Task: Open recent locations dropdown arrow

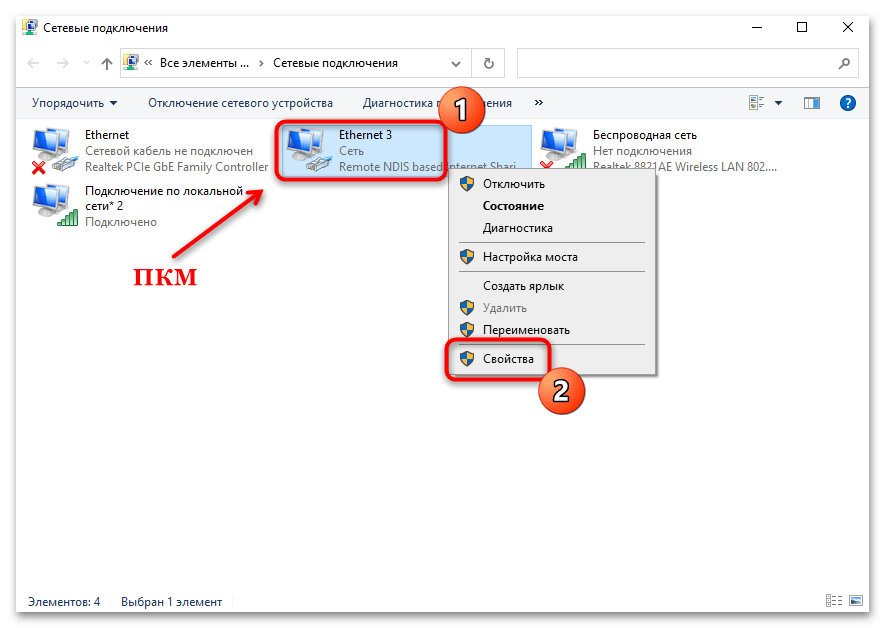Action: click(86, 63)
